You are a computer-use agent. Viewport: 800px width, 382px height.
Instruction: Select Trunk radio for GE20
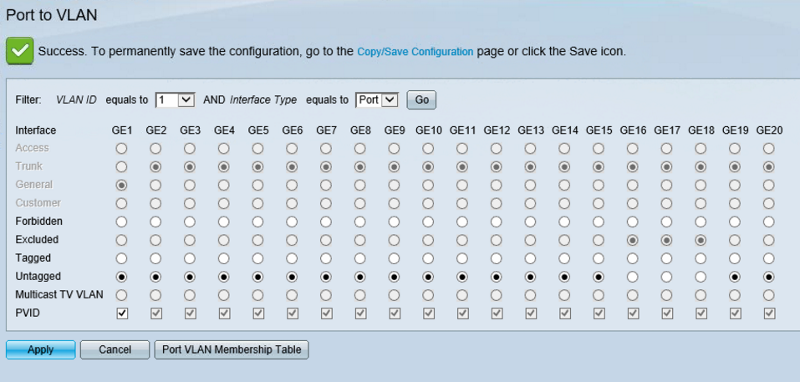pyautogui.click(x=769, y=167)
